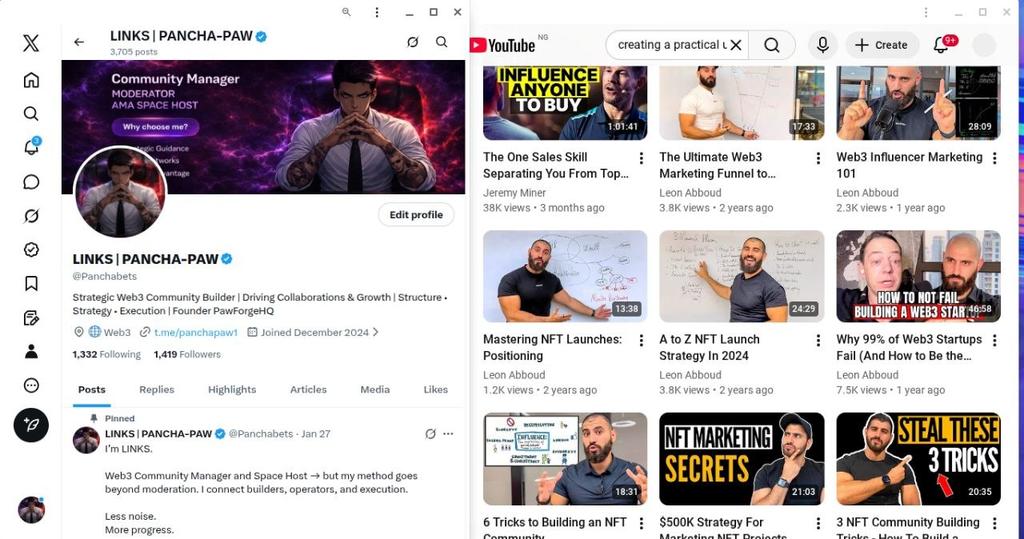Open Grok in X sidebar

pyautogui.click(x=31, y=216)
